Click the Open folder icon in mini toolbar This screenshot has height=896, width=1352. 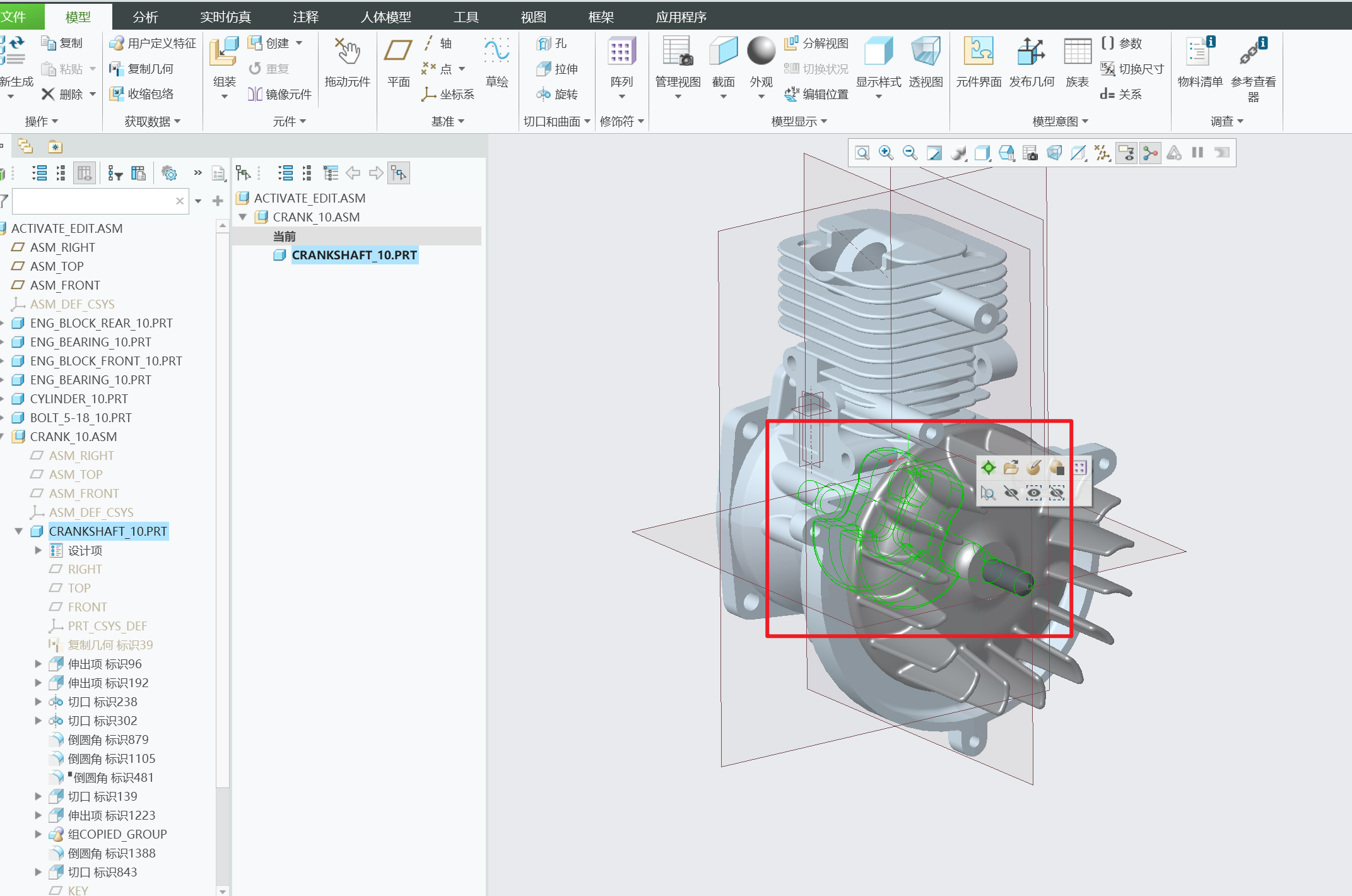pyautogui.click(x=1011, y=468)
